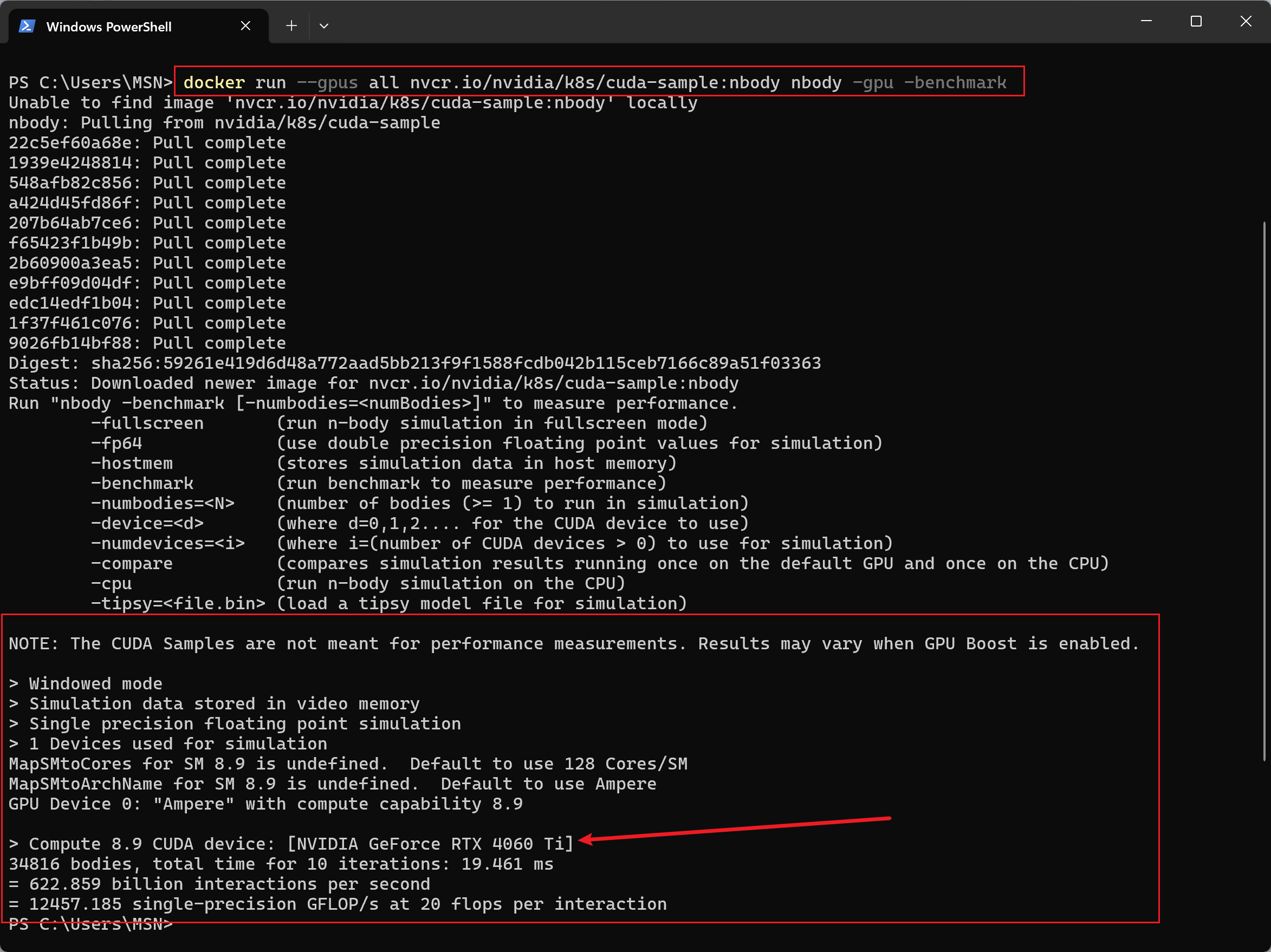Click 'GPU Device 0: "Ampere"' line
This screenshot has width=1271, height=952.
(x=266, y=804)
